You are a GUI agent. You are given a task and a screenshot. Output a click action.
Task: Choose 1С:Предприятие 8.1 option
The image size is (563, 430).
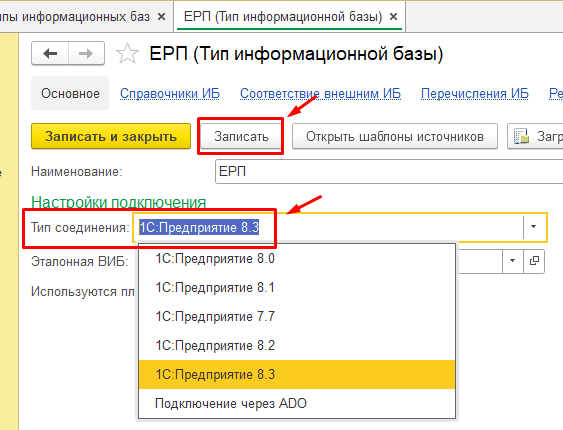coord(297,288)
